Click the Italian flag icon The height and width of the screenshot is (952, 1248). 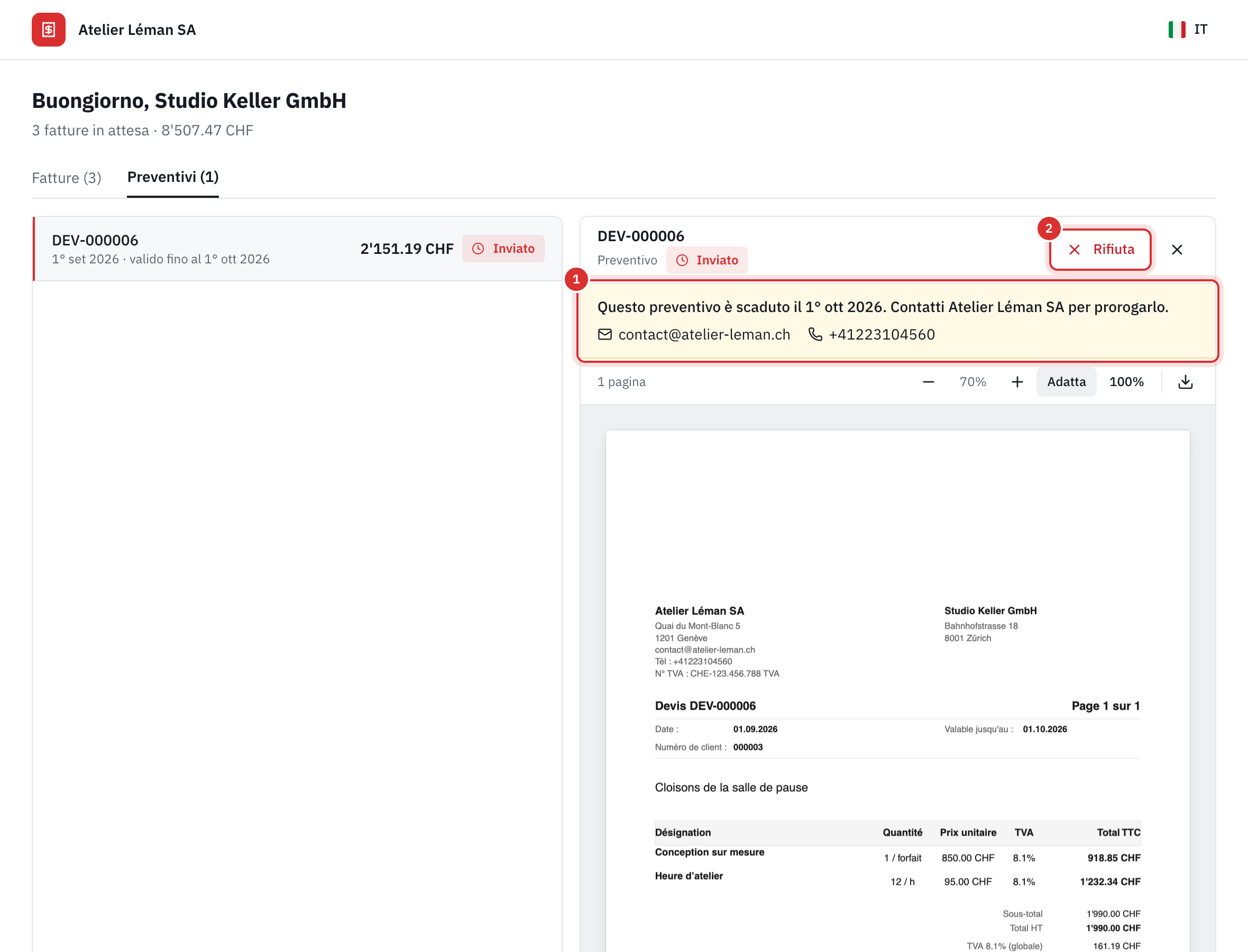[1177, 30]
